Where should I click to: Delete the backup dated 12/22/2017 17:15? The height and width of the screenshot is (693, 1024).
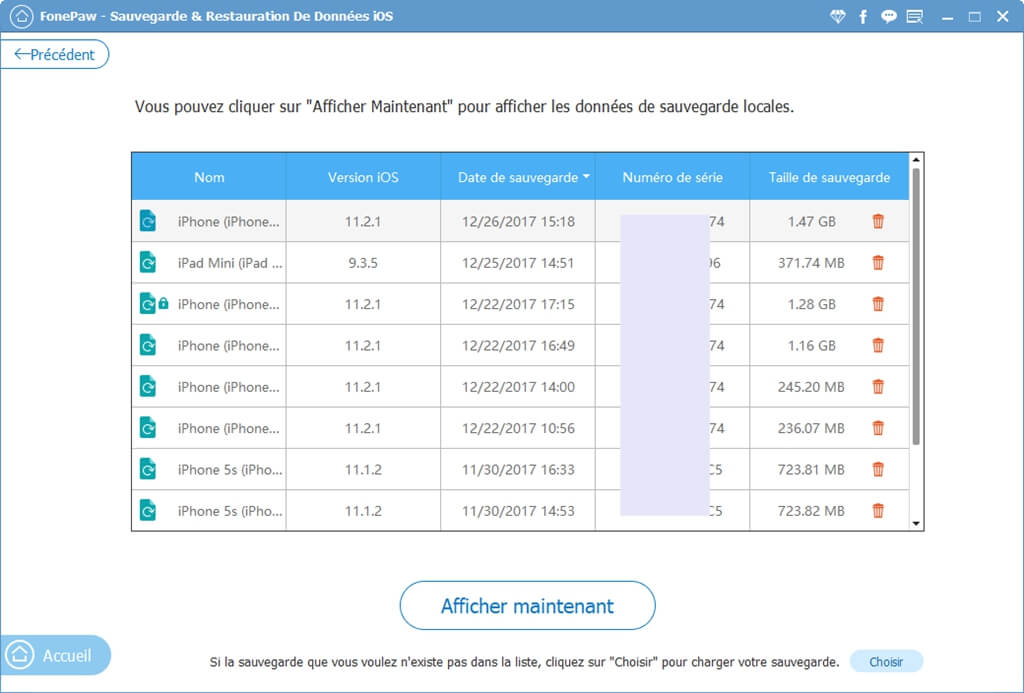(x=878, y=304)
